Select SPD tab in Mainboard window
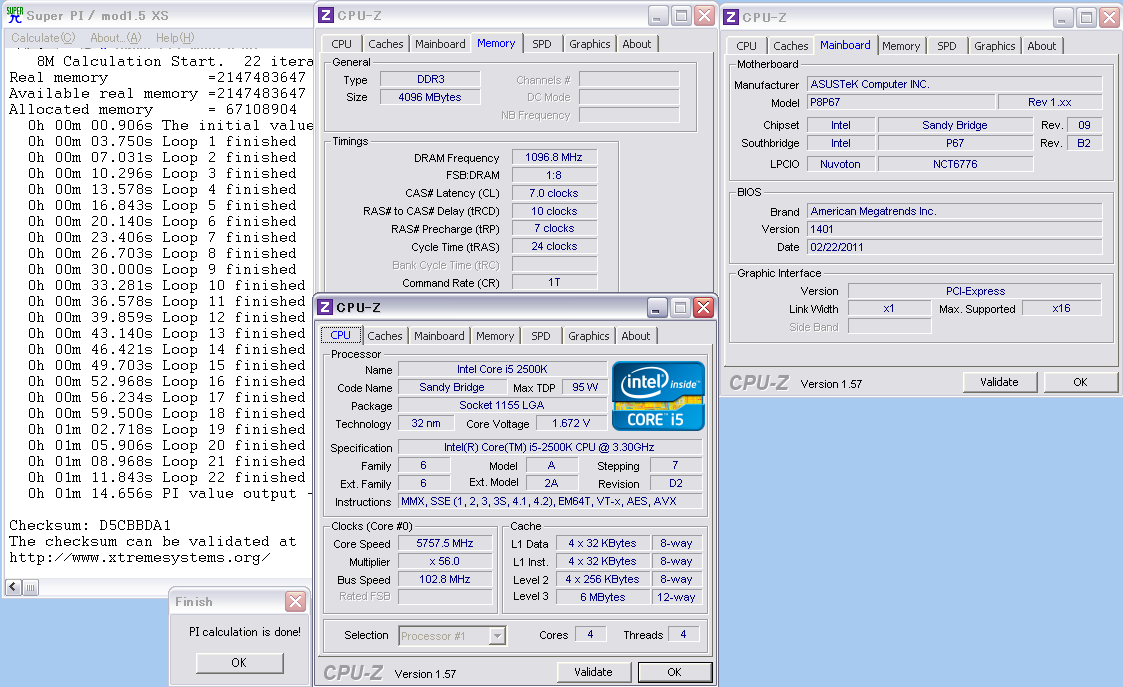This screenshot has height=687, width=1123. [947, 46]
